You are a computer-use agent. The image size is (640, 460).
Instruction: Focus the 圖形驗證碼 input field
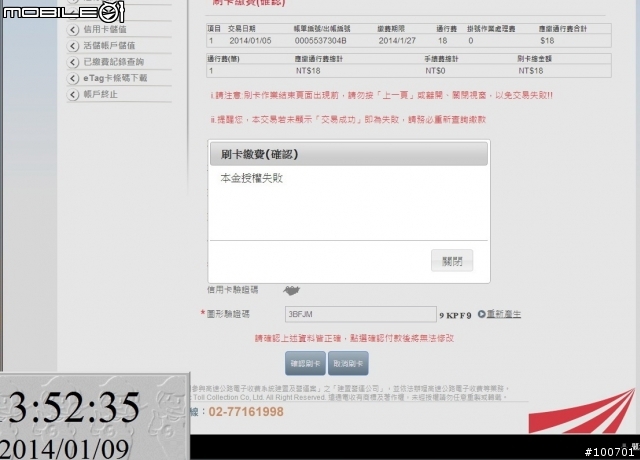(x=361, y=314)
